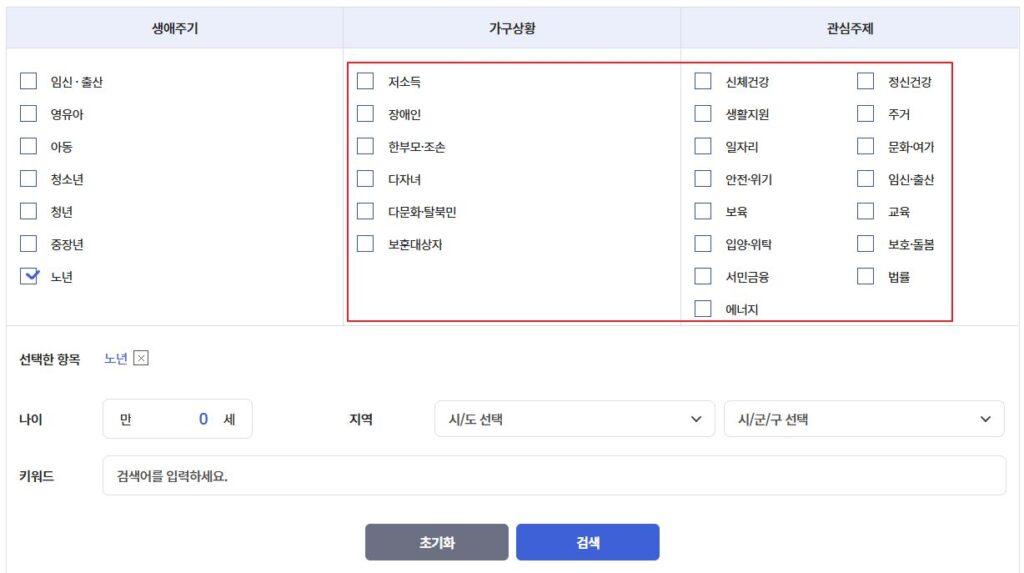This screenshot has width=1024, height=573.
Task: Open the 시/도 선택 dropdown
Action: [574, 420]
